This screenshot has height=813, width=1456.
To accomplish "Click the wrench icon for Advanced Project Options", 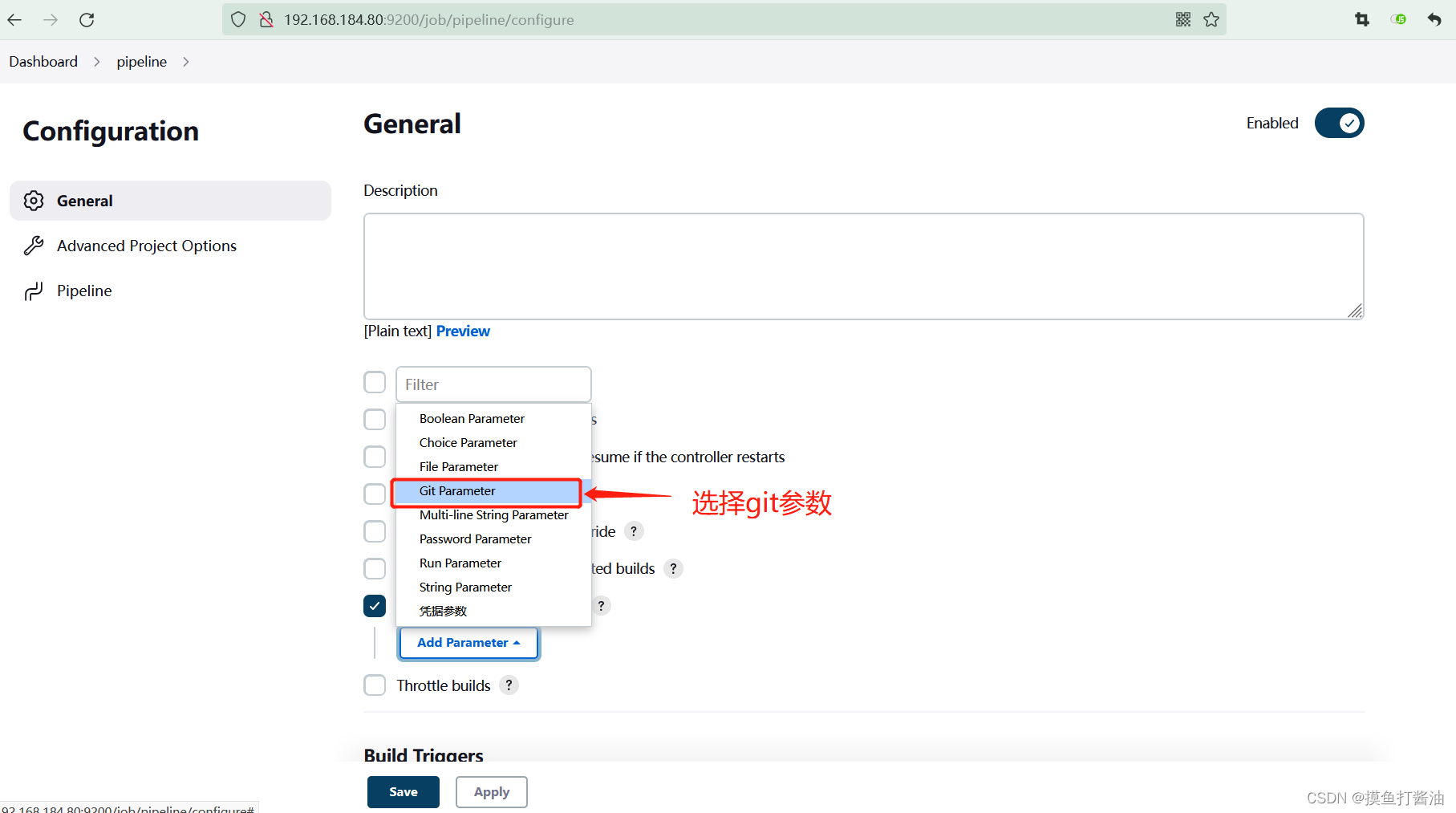I will 34,246.
